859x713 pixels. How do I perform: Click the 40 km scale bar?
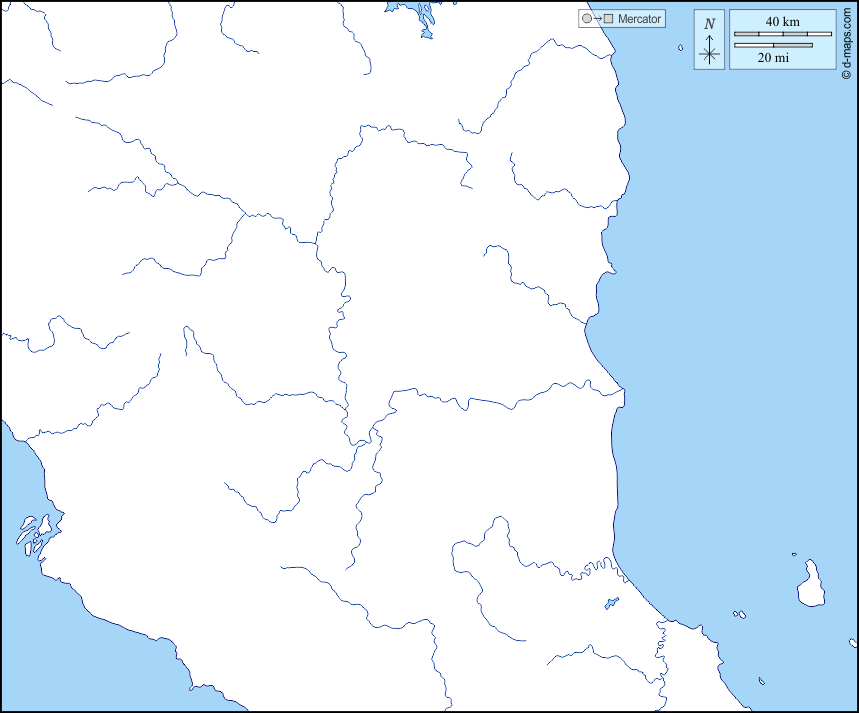coord(783,34)
